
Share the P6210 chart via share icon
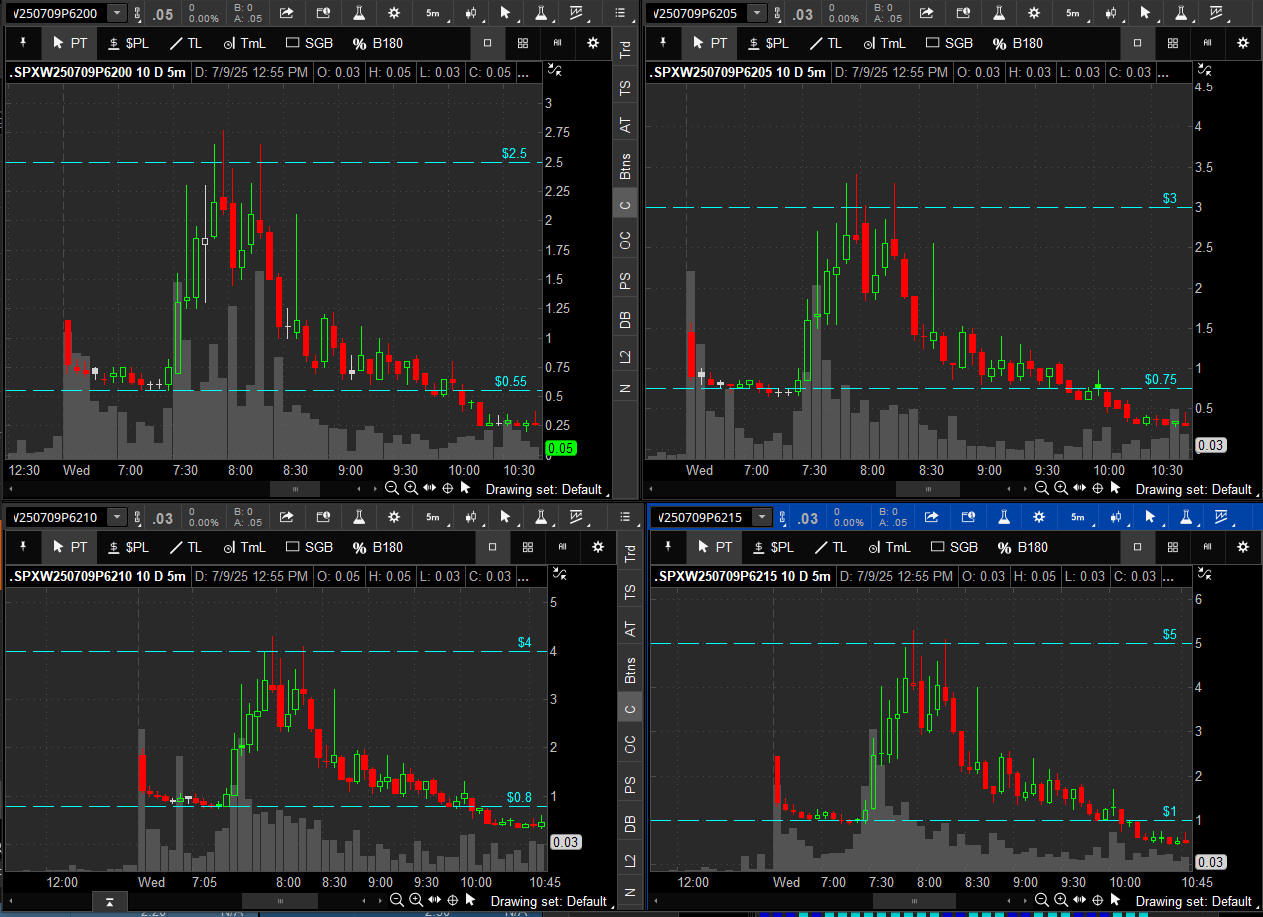pyautogui.click(x=287, y=517)
